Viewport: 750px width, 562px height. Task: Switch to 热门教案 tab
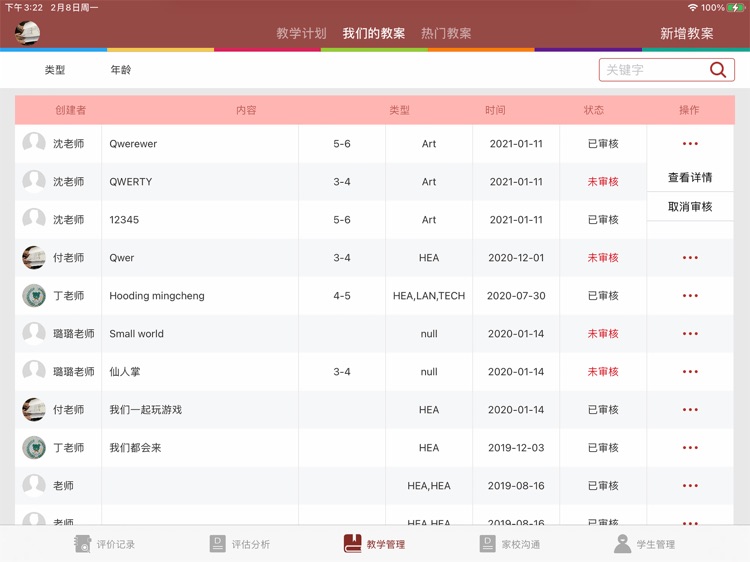pyautogui.click(x=446, y=33)
